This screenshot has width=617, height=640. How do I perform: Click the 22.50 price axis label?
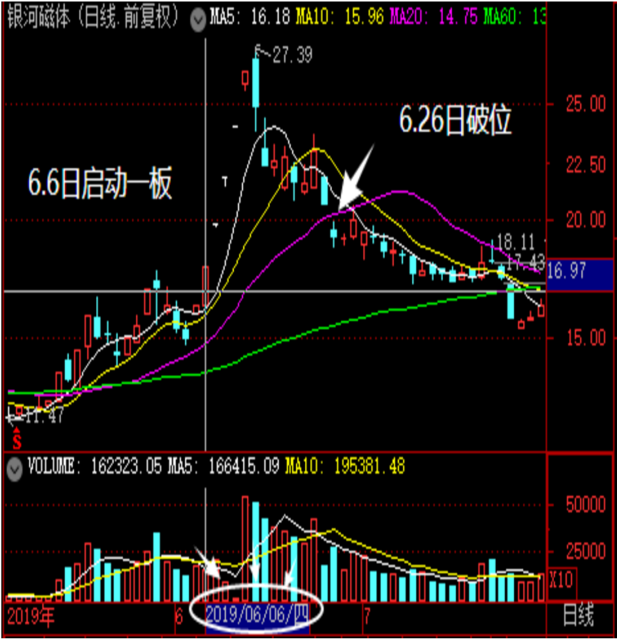point(586,165)
